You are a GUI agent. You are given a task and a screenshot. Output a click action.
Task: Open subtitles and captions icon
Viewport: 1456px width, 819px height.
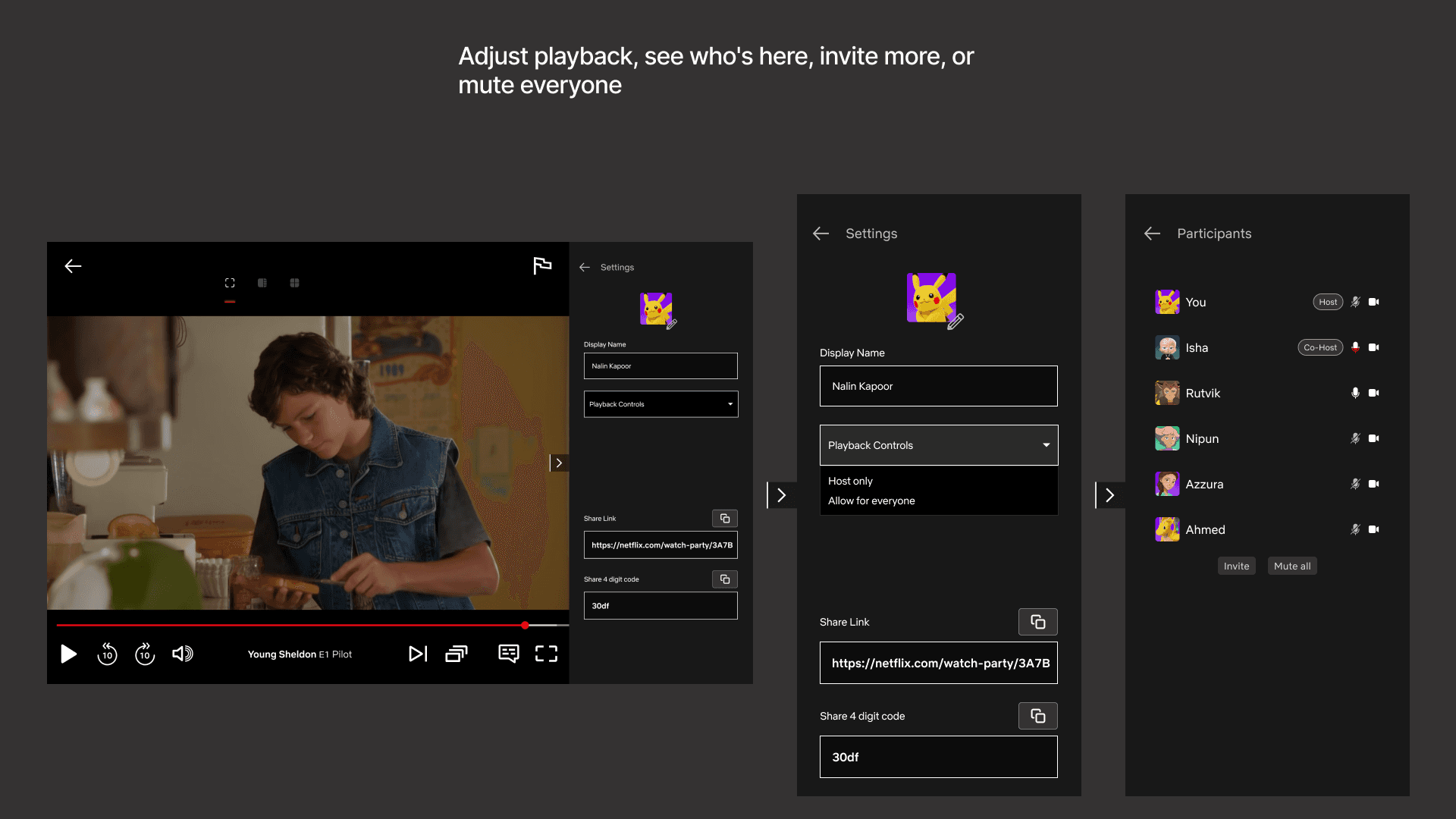(x=509, y=654)
